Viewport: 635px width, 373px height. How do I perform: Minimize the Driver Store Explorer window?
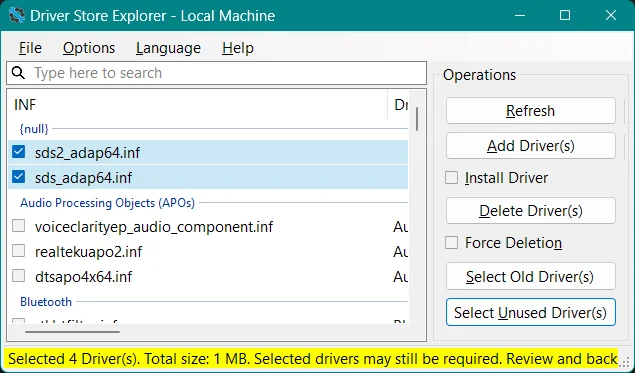520,15
